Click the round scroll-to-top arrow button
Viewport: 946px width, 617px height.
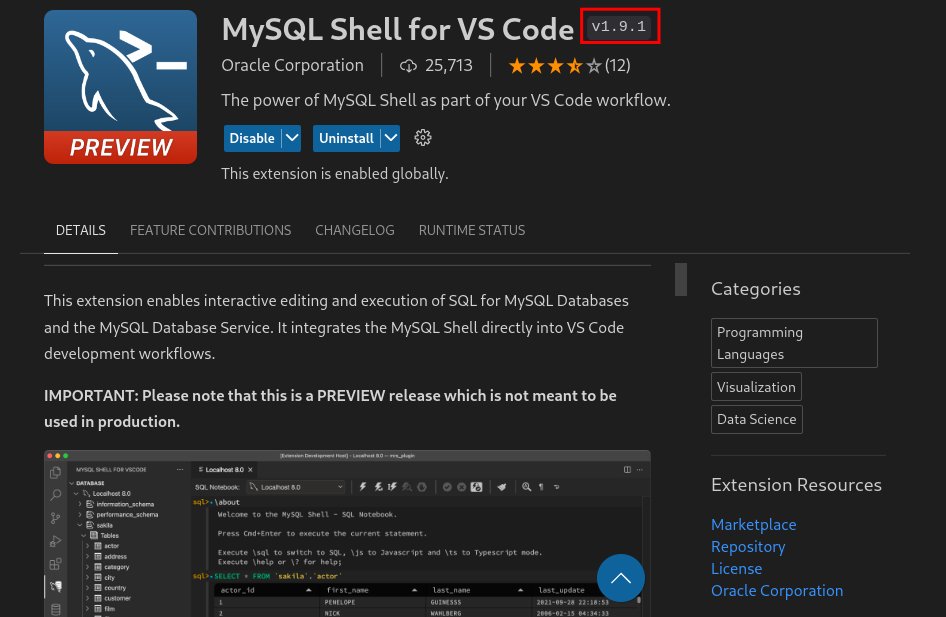pyautogui.click(x=621, y=578)
